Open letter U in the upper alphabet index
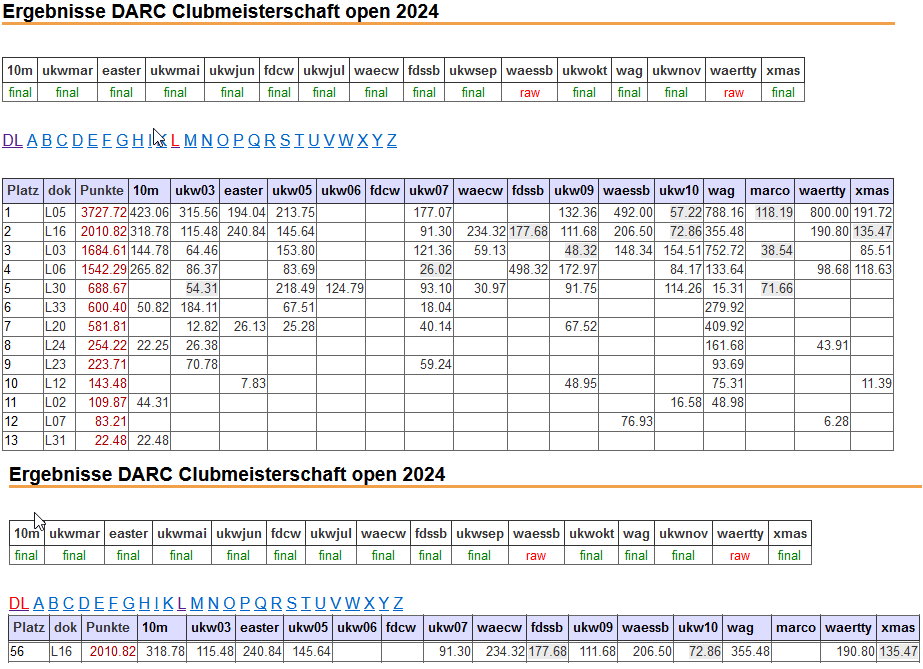The height and width of the screenshot is (669, 923). pos(313,141)
